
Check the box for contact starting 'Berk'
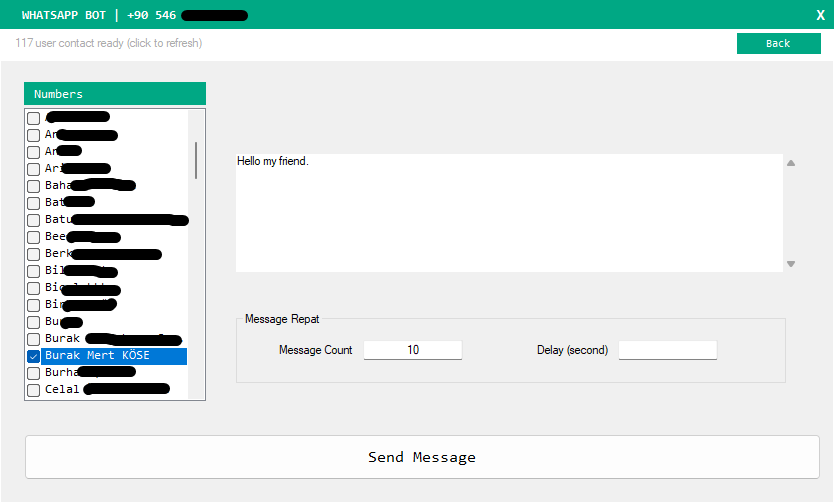tap(34, 254)
